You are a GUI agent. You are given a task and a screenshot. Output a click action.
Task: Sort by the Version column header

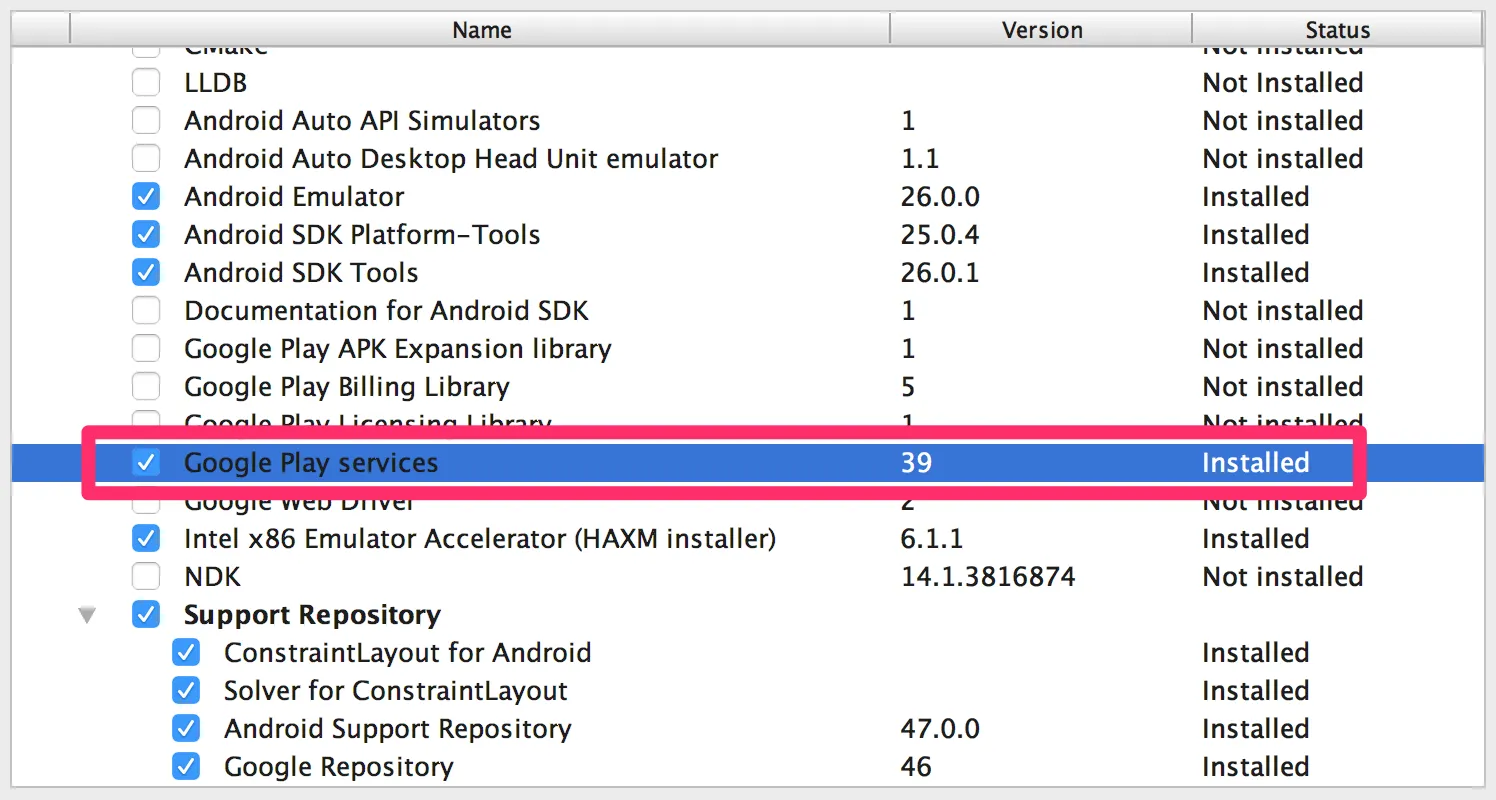1041,30
